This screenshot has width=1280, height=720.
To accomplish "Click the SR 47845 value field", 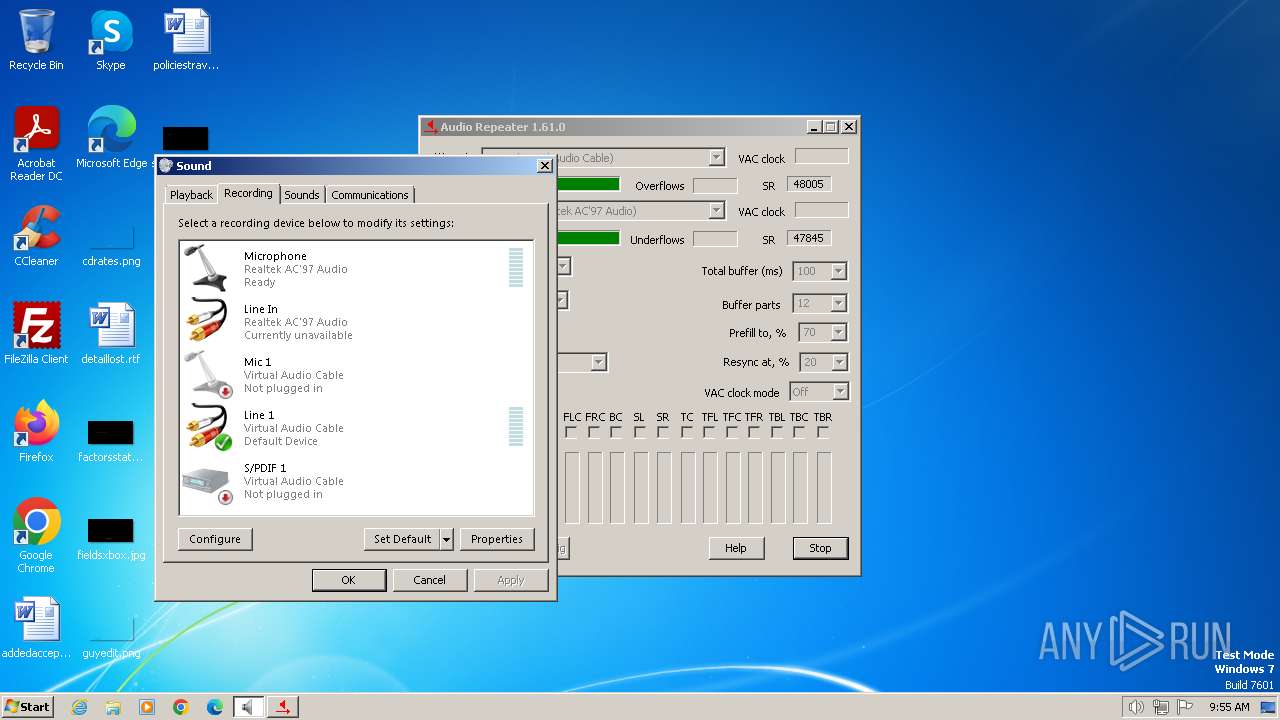I will pos(809,239).
